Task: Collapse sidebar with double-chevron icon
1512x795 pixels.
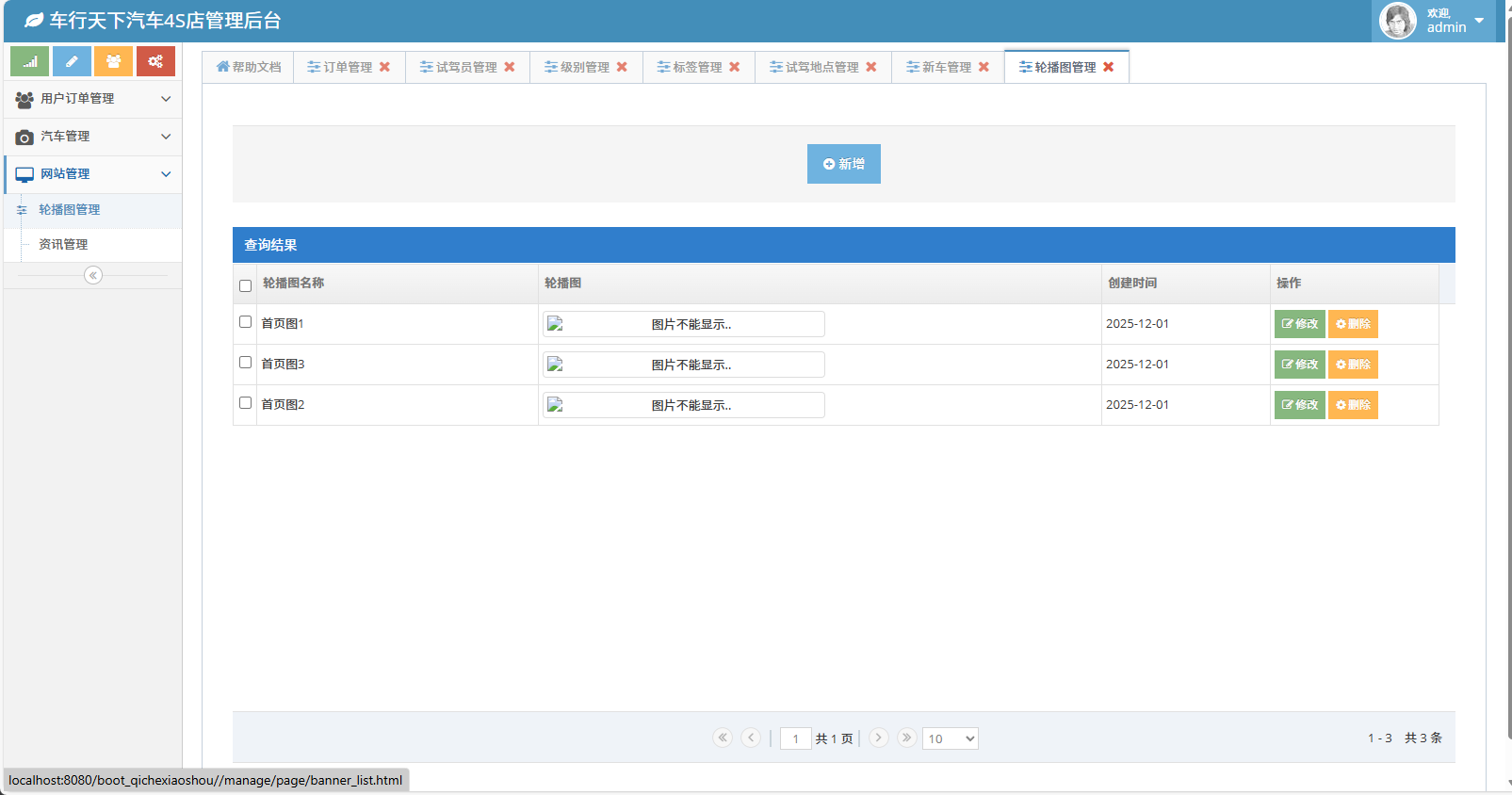Action: pyautogui.click(x=93, y=275)
